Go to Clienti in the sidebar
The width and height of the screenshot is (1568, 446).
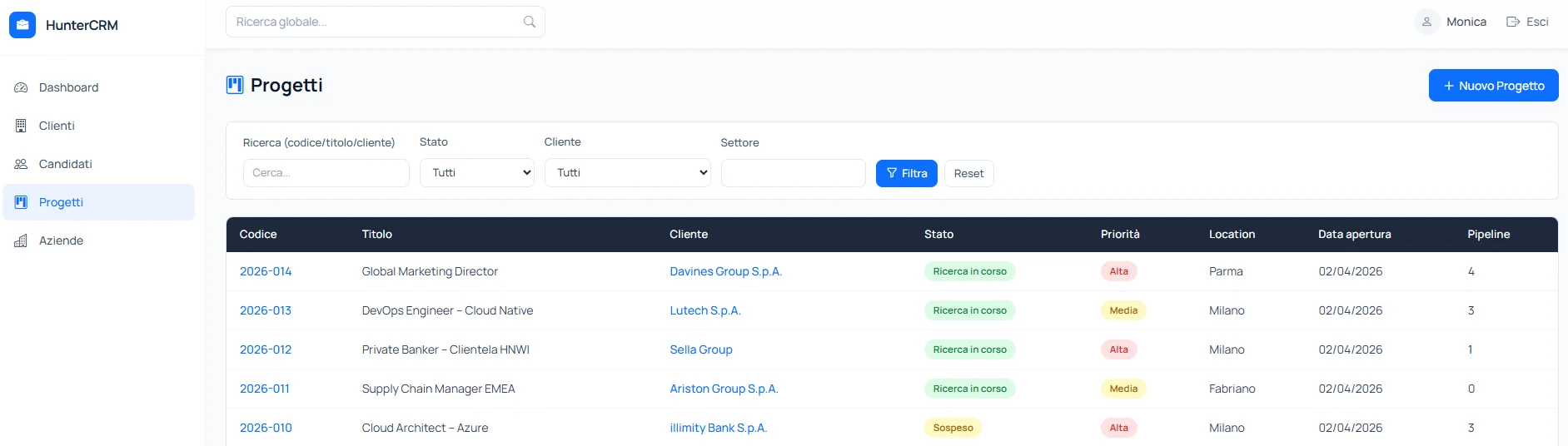point(99,126)
